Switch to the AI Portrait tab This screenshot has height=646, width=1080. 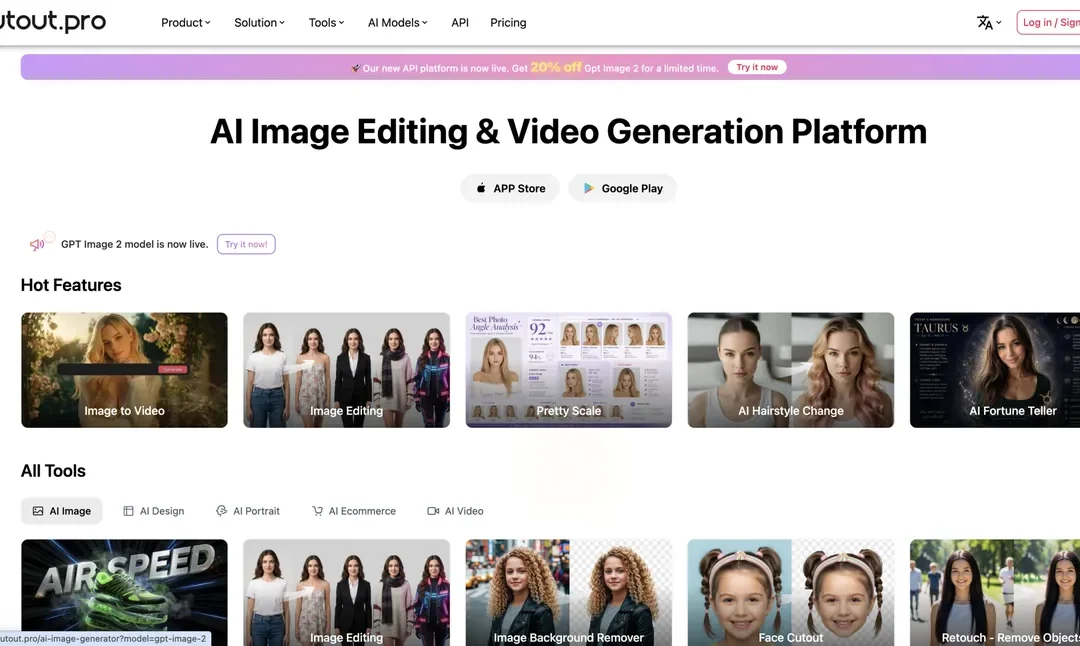(248, 511)
